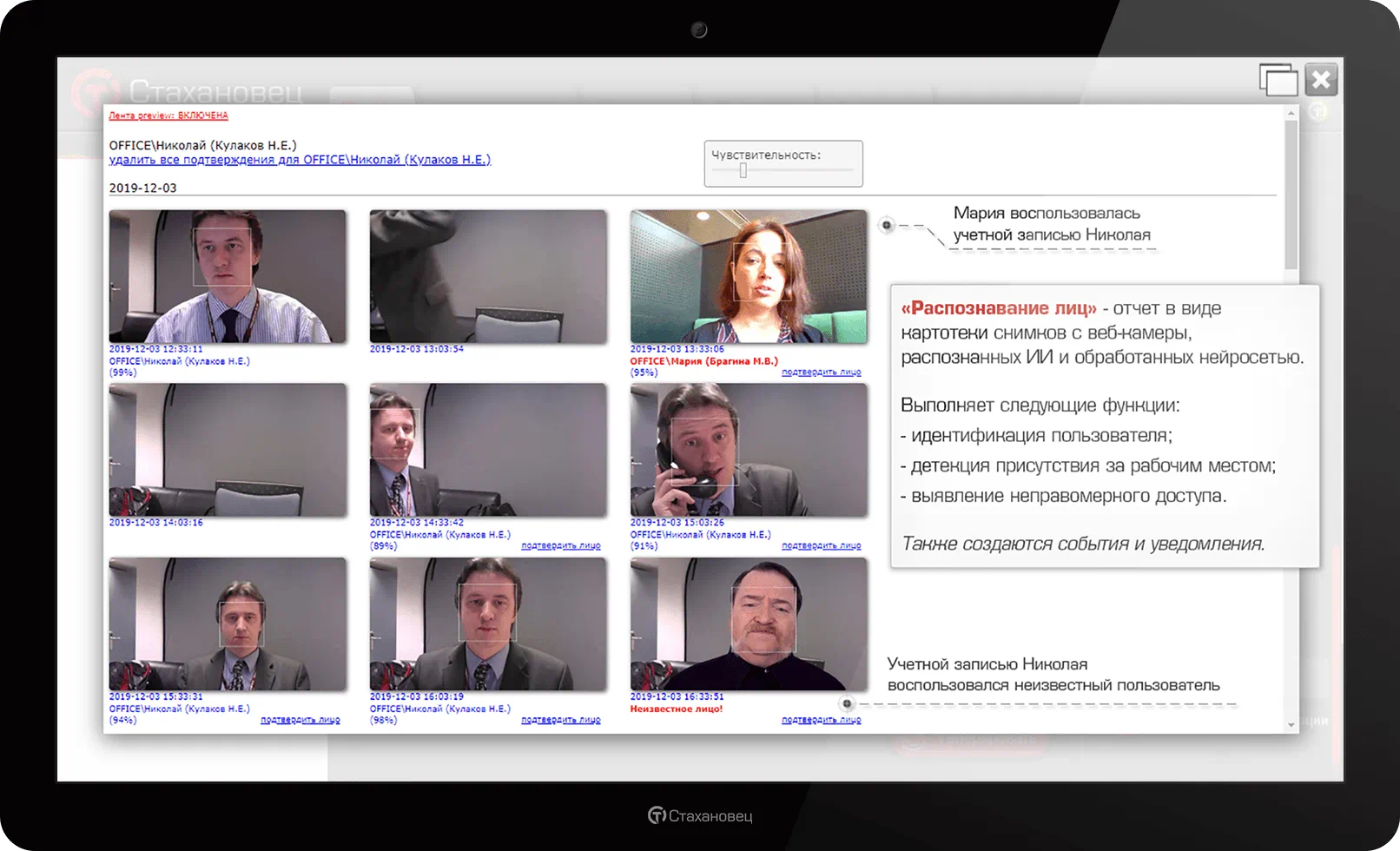Click the restore window icon at top right

[1278, 80]
